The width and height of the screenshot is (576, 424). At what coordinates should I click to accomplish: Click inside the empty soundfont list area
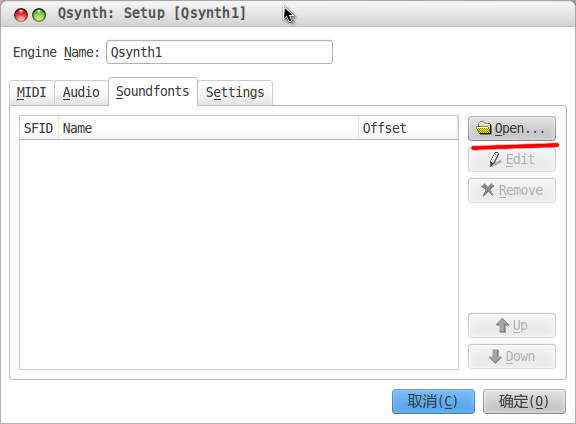239,254
